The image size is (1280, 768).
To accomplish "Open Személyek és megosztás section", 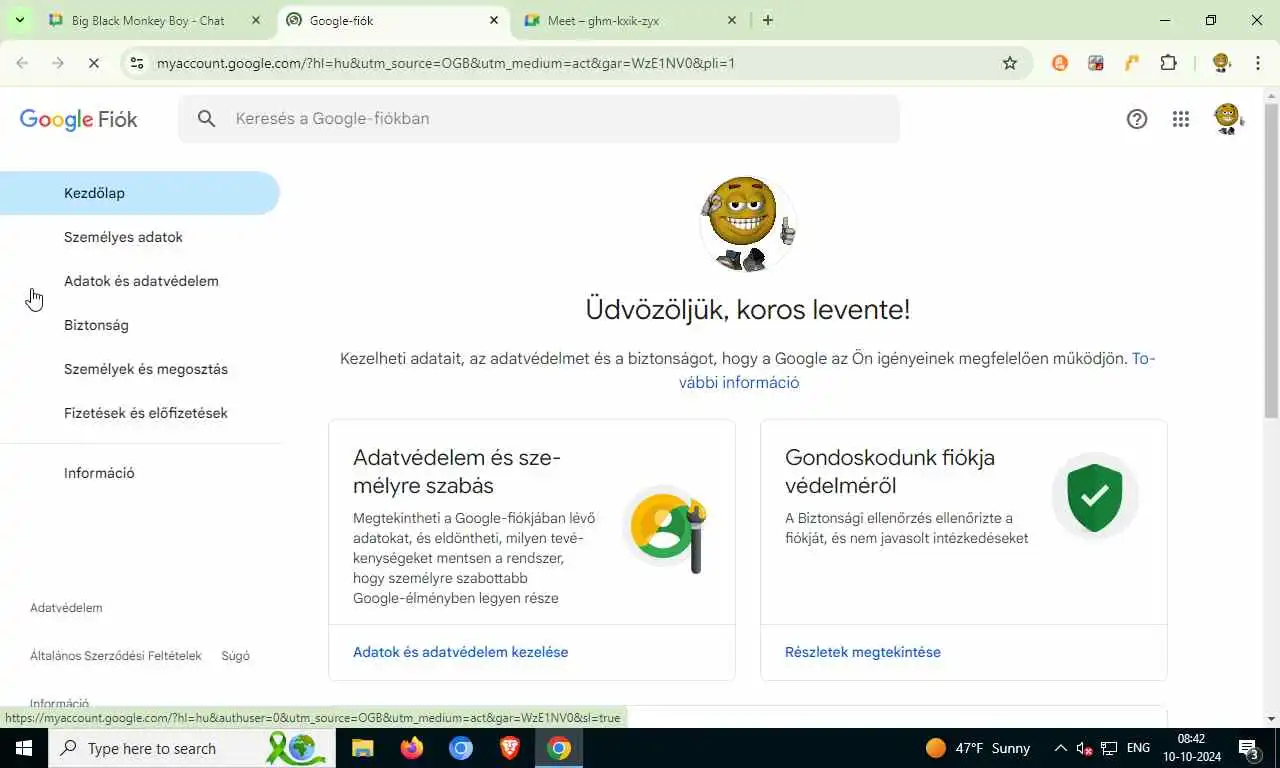I will click(140, 369).
